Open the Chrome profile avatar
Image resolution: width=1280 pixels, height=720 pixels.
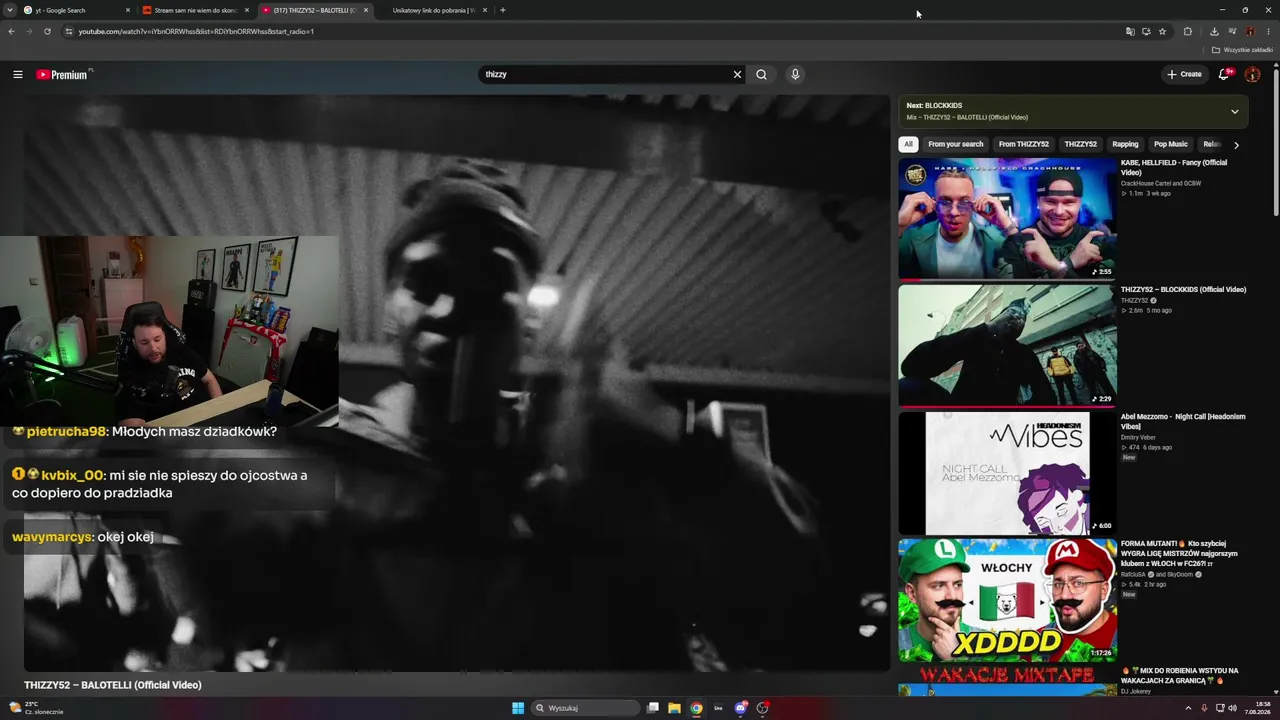point(1250,31)
